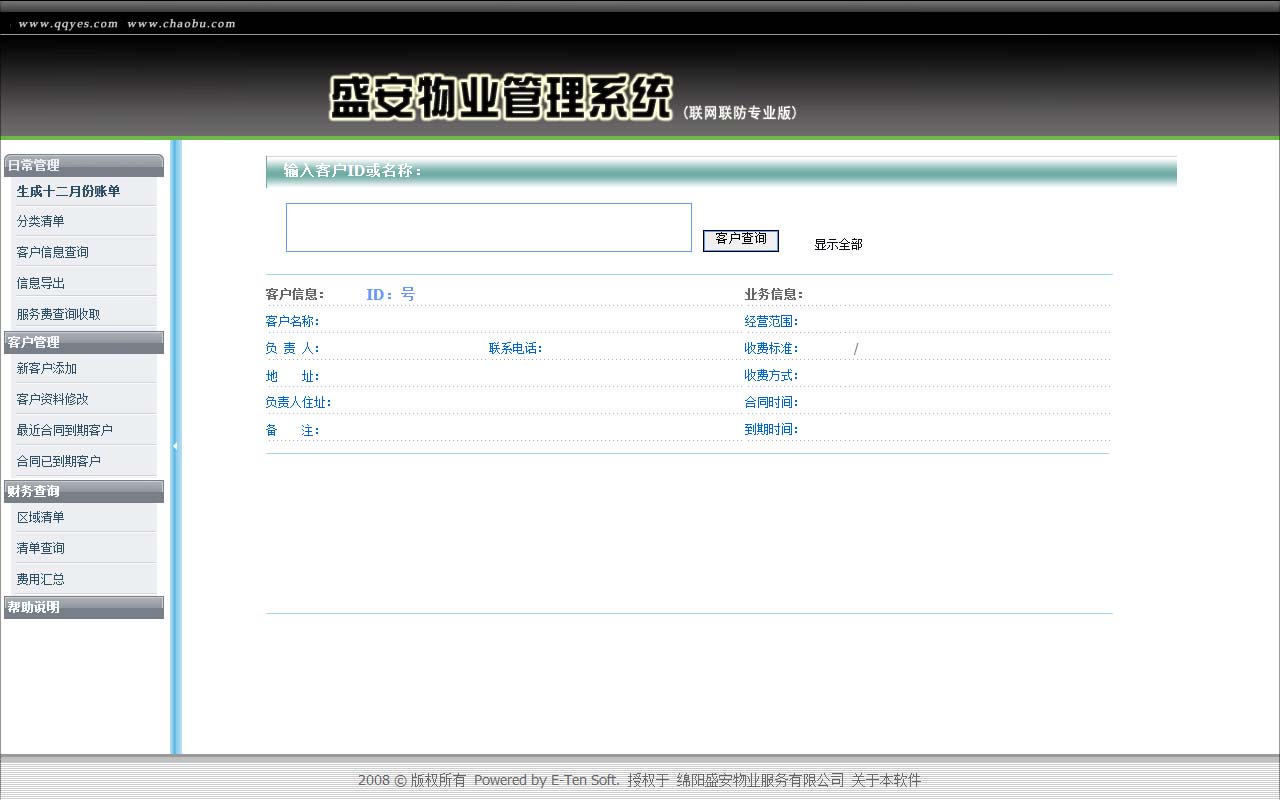Go to 客户信息查询 page
This screenshot has width=1280, height=800.
coord(53,252)
